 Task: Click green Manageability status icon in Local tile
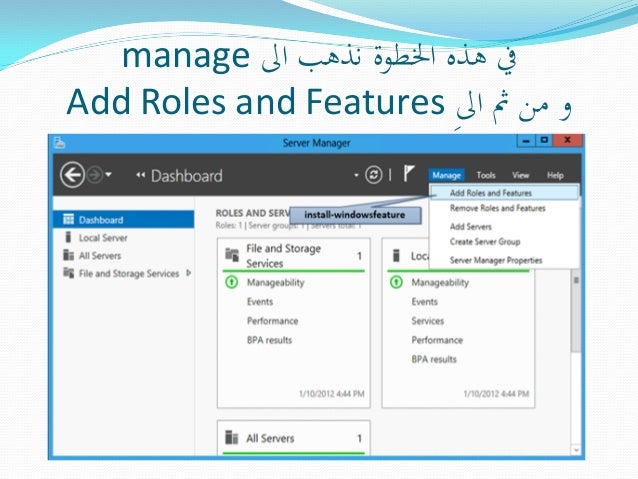click(x=396, y=282)
